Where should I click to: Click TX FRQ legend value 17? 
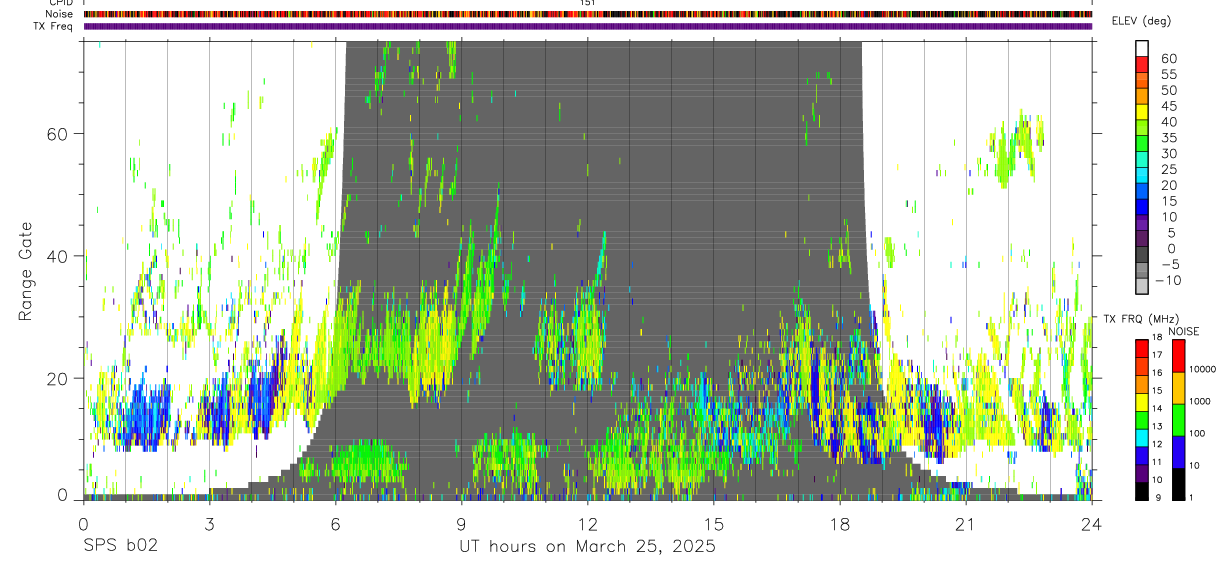click(x=1155, y=355)
